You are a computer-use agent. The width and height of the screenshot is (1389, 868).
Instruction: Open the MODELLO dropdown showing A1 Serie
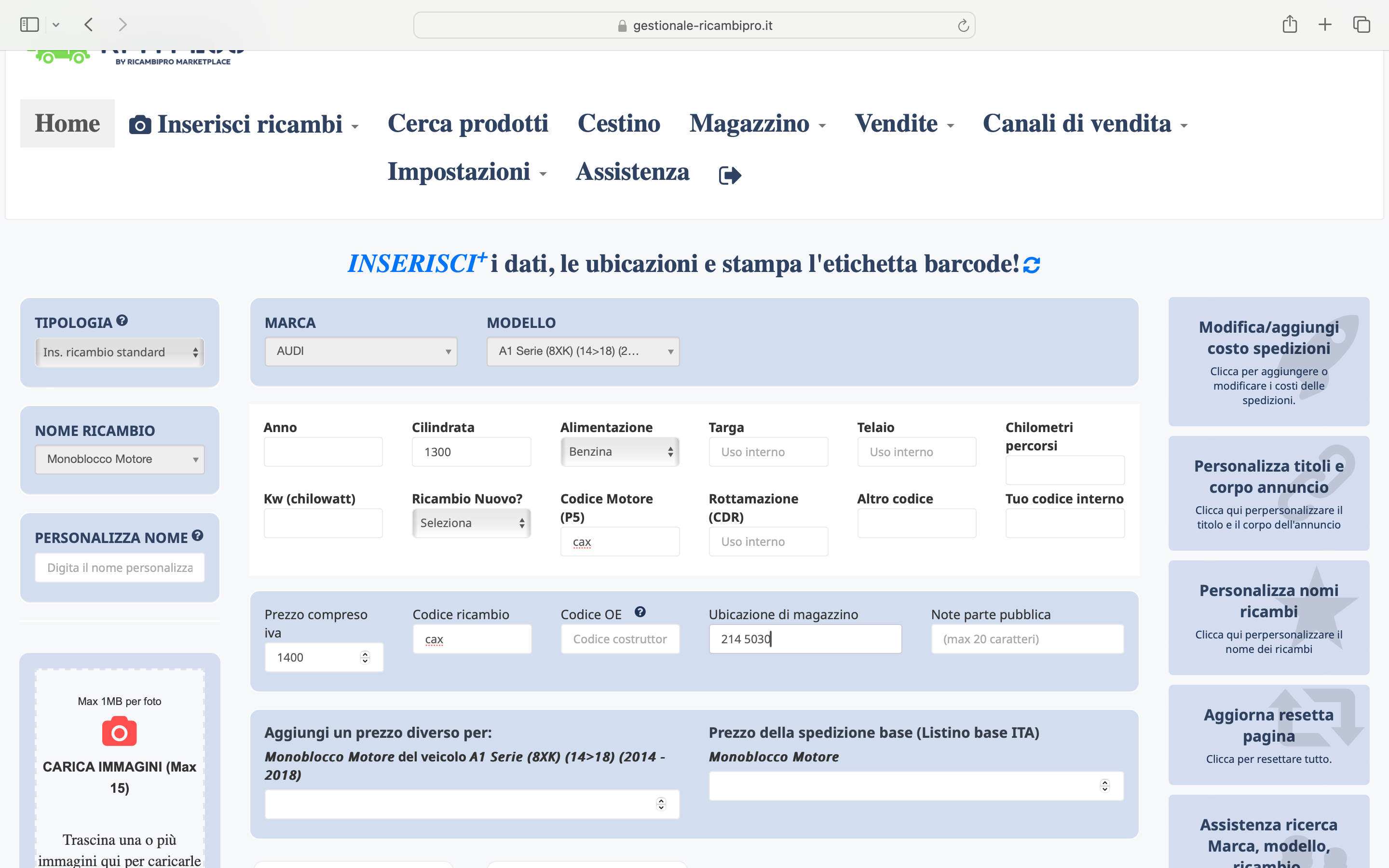[x=583, y=352]
